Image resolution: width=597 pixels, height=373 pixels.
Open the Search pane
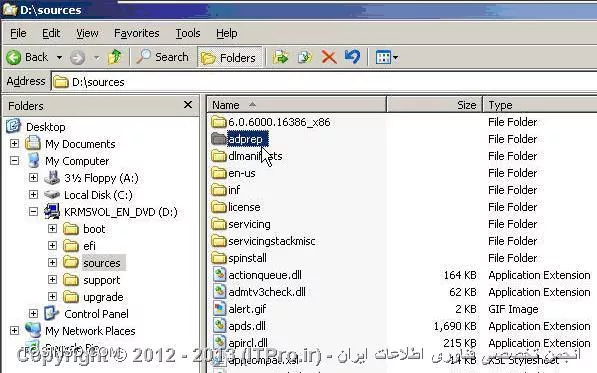(163, 57)
